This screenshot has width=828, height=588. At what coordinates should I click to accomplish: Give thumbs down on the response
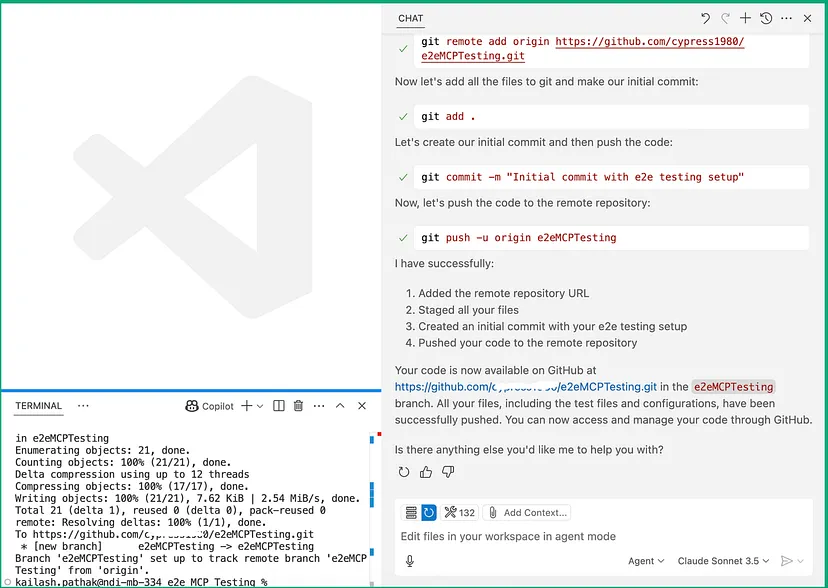(448, 472)
